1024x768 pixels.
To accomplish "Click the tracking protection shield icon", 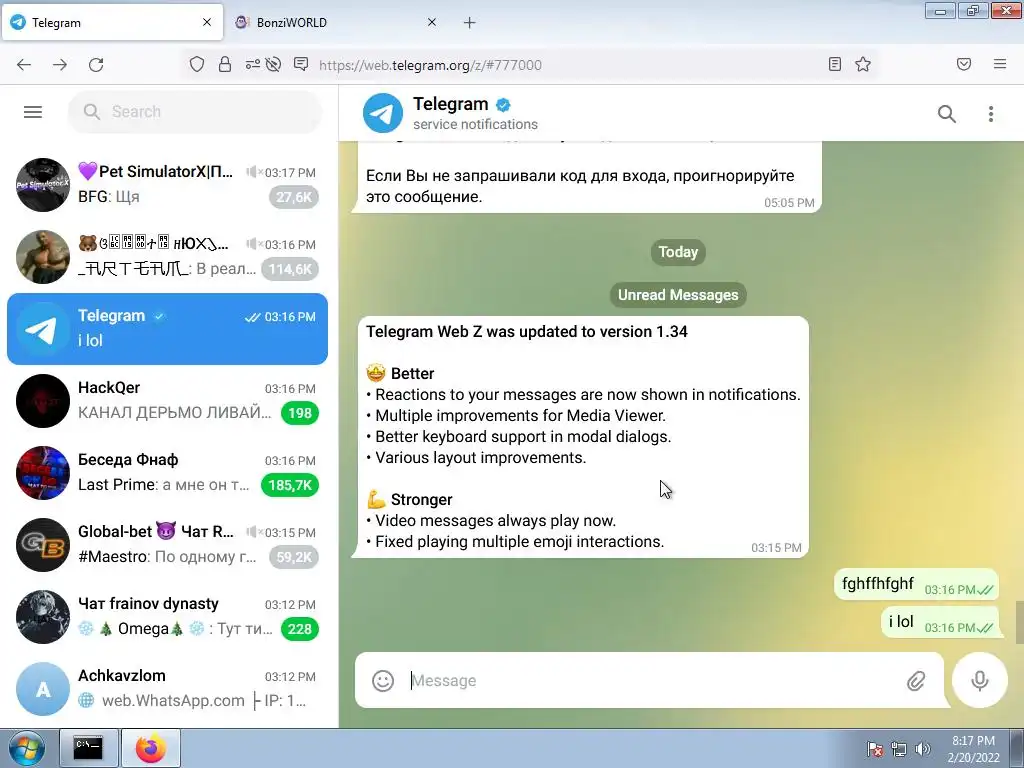I will (x=197, y=65).
